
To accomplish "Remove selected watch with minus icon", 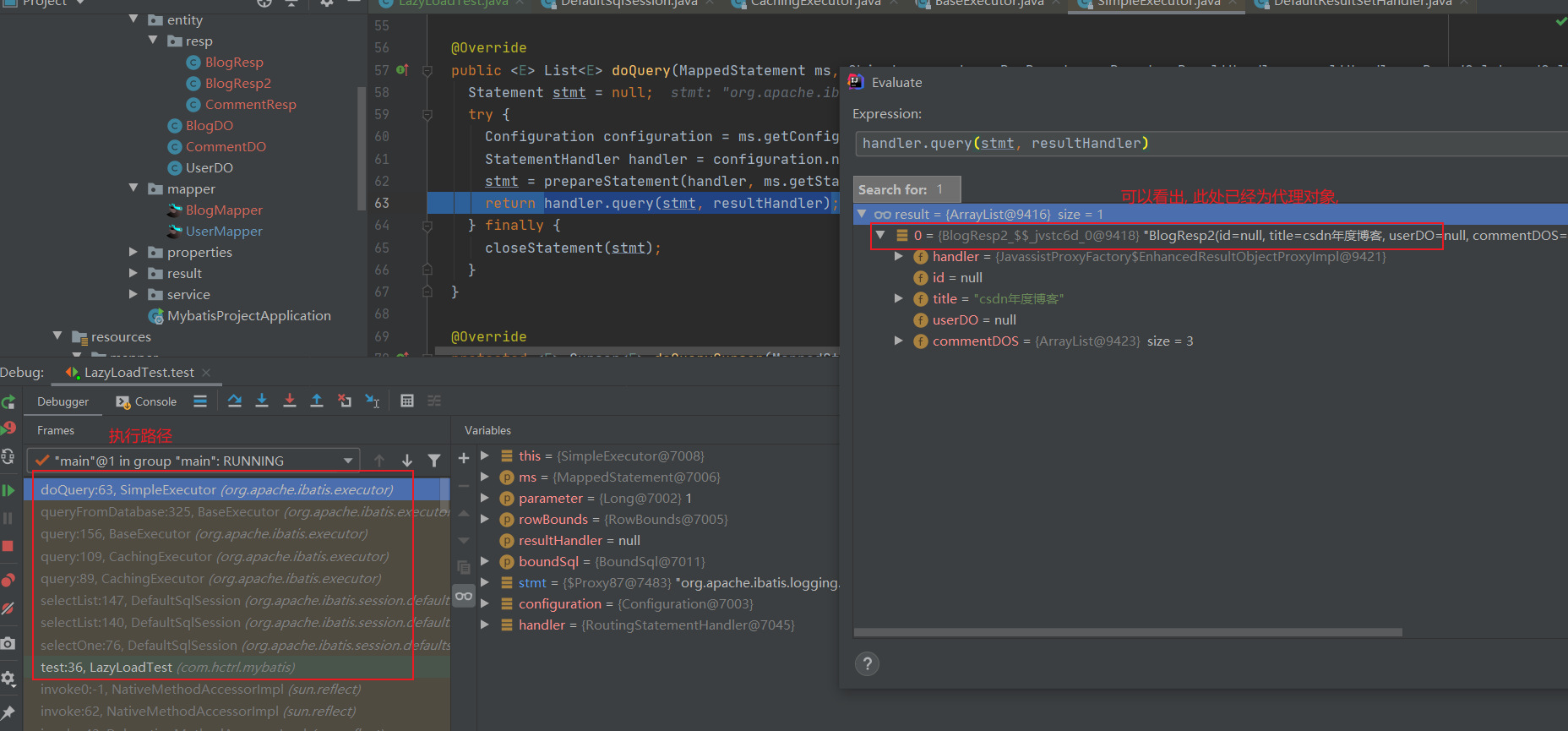I will (464, 486).
